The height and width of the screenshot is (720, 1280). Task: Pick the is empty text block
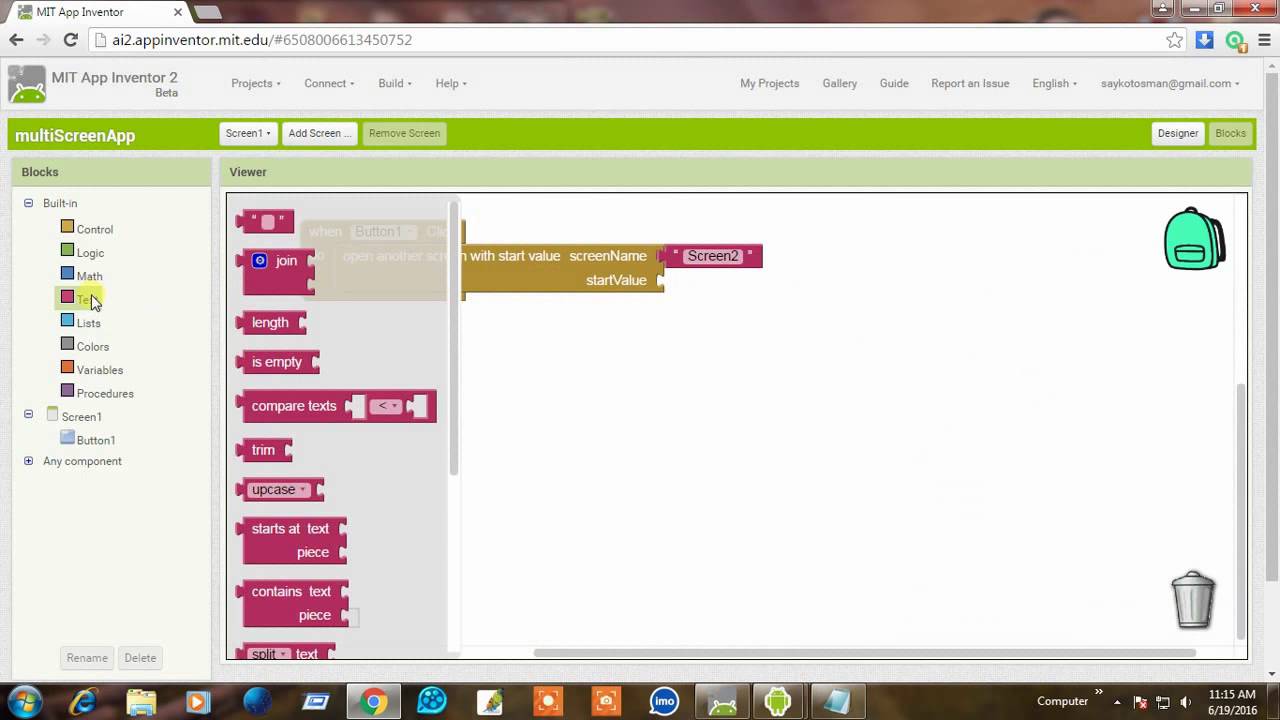[278, 362]
